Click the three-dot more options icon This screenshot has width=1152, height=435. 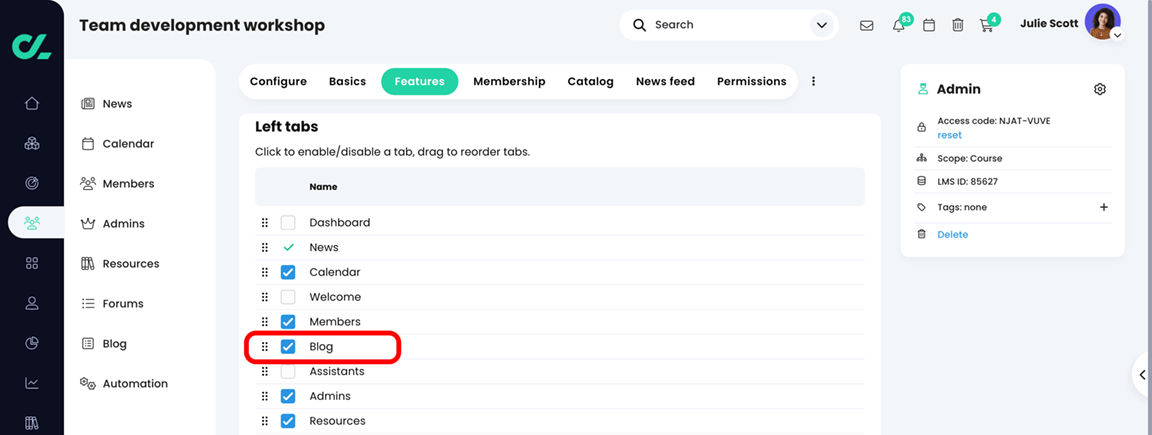(x=813, y=82)
